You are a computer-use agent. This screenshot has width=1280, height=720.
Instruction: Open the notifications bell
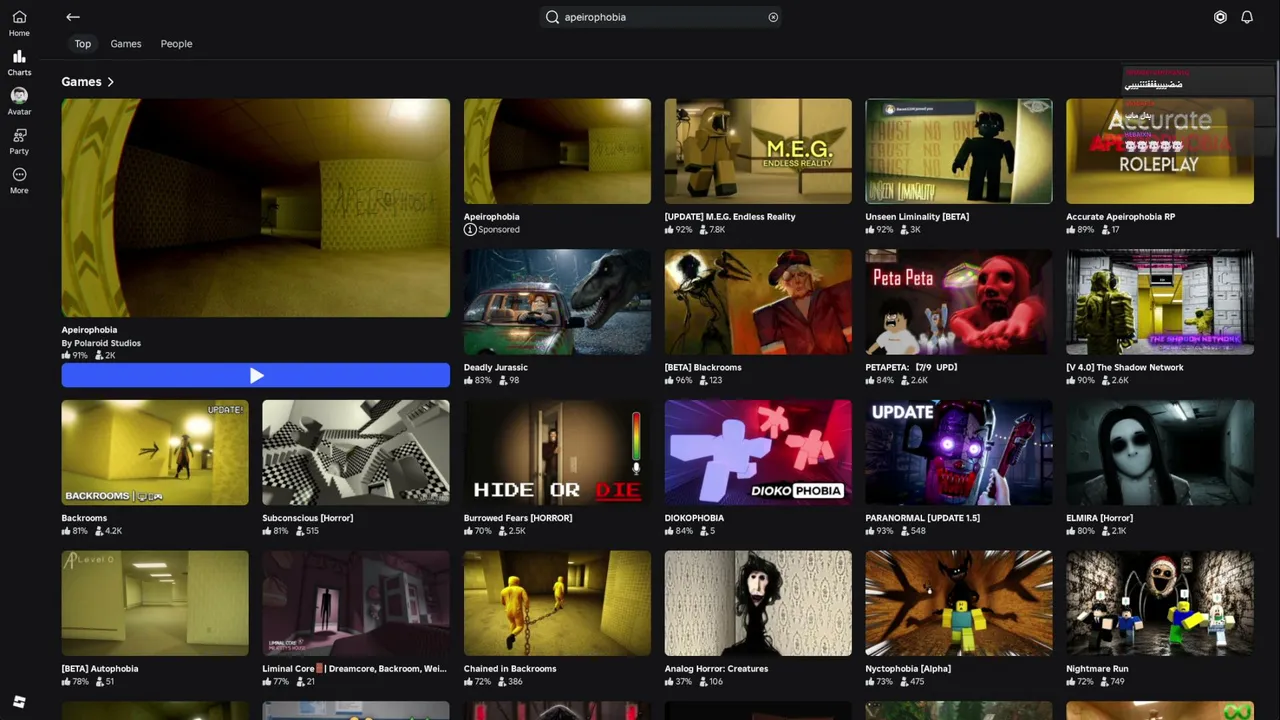click(1247, 17)
